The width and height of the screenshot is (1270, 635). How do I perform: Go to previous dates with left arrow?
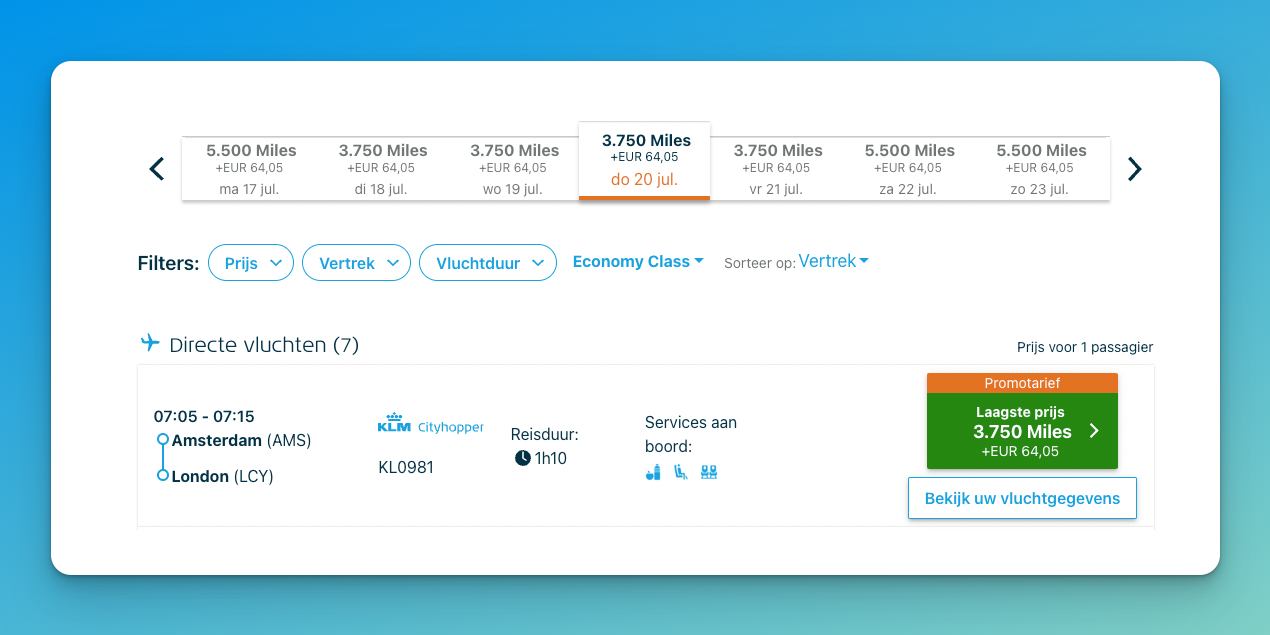pos(156,169)
